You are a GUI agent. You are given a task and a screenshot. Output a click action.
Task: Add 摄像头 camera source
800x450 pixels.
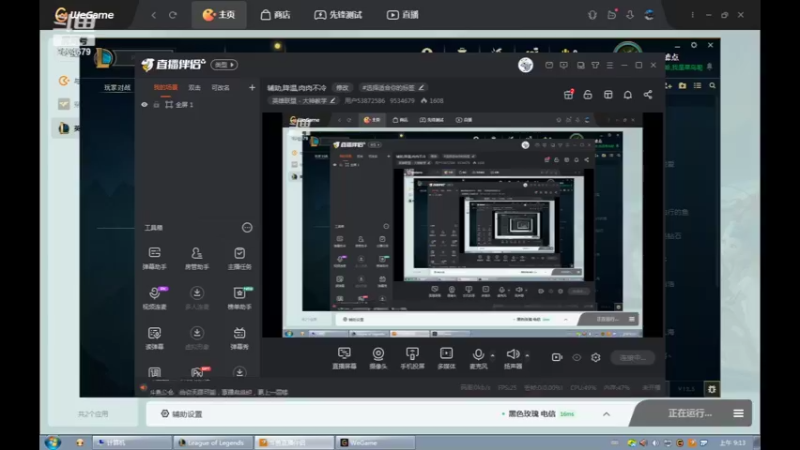pos(378,358)
